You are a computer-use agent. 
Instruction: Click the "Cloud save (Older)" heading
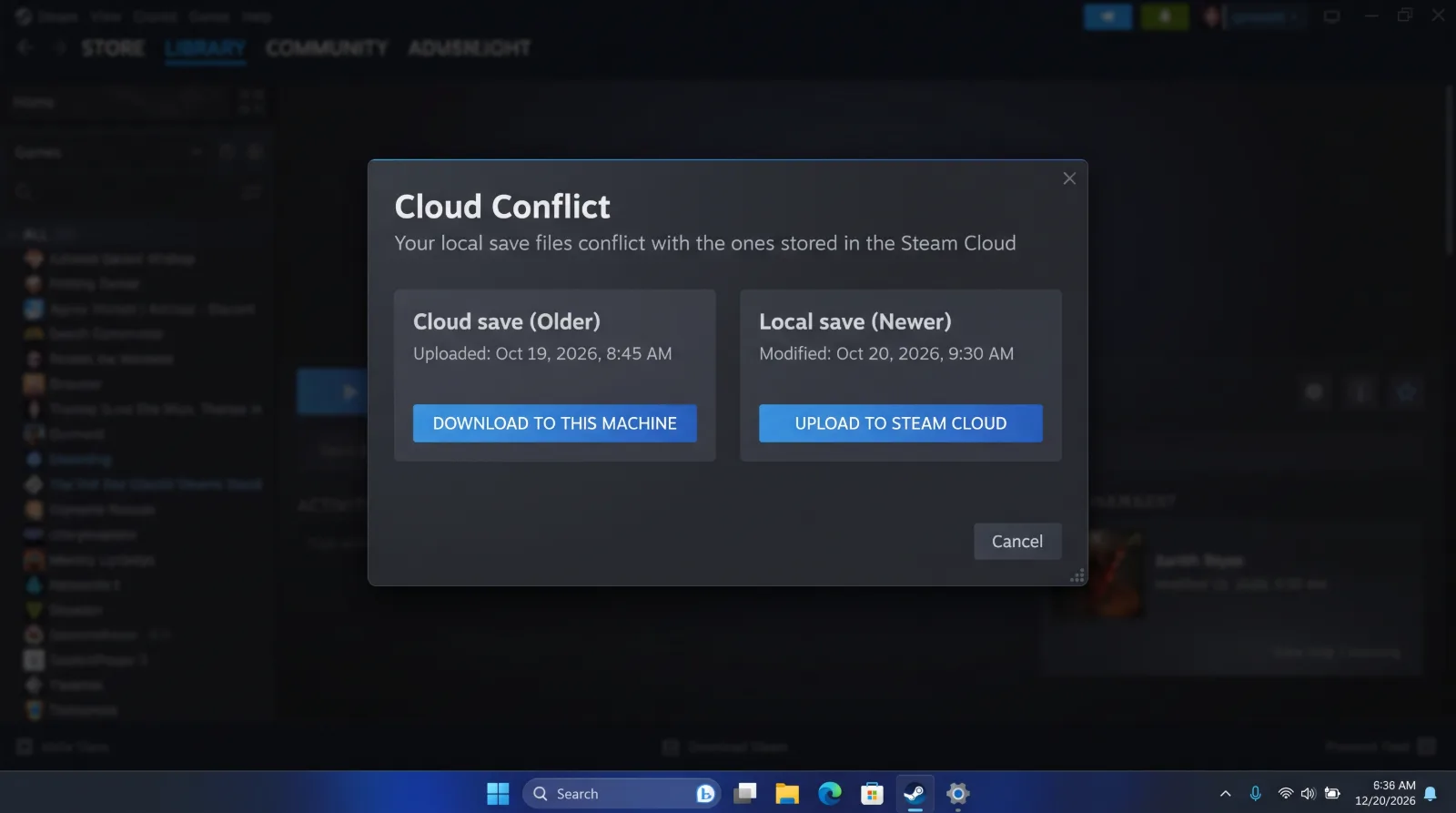(507, 321)
